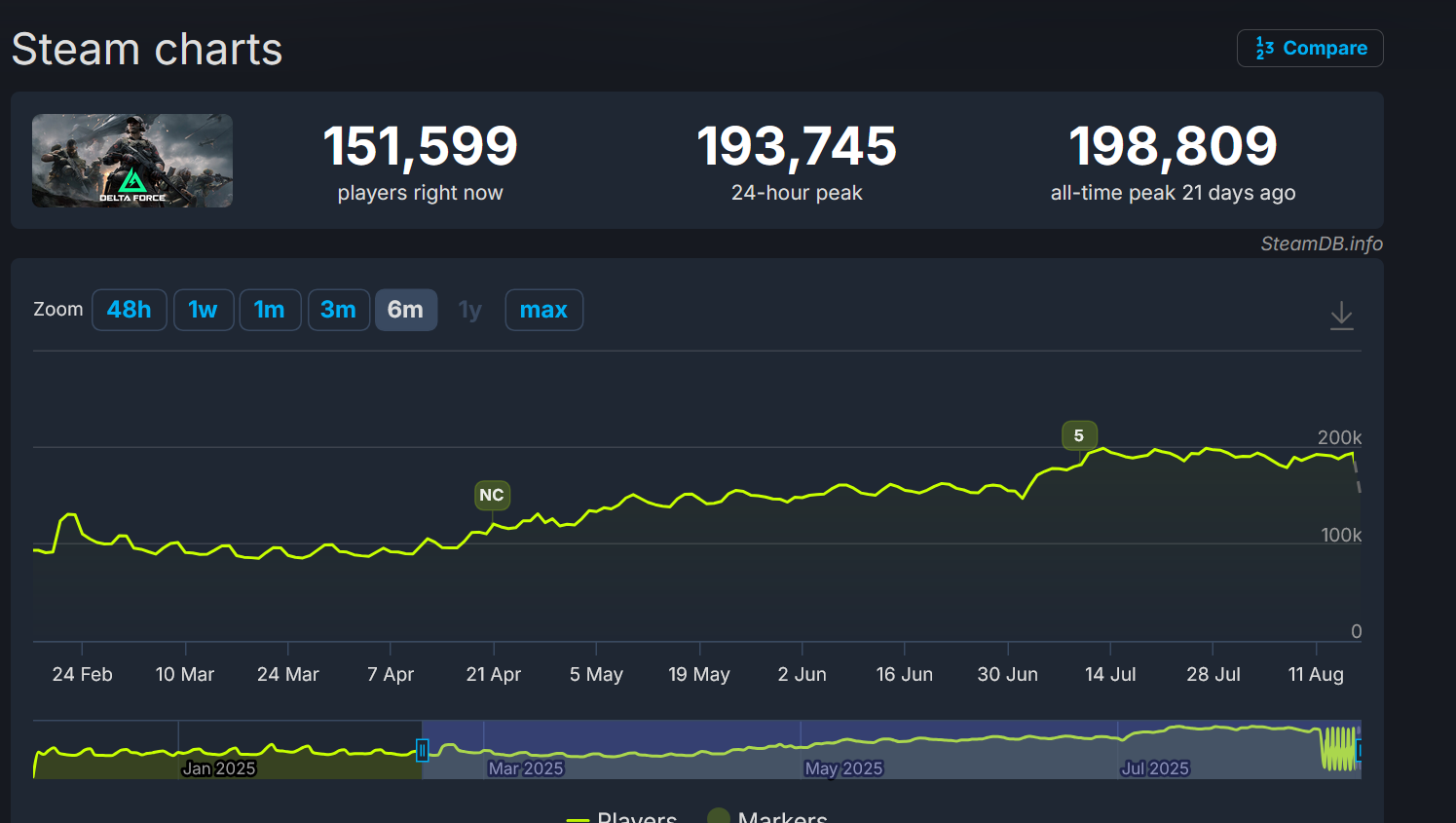Click the navigator right range handle
Image resolution: width=1456 pixels, height=823 pixels.
click(1359, 750)
